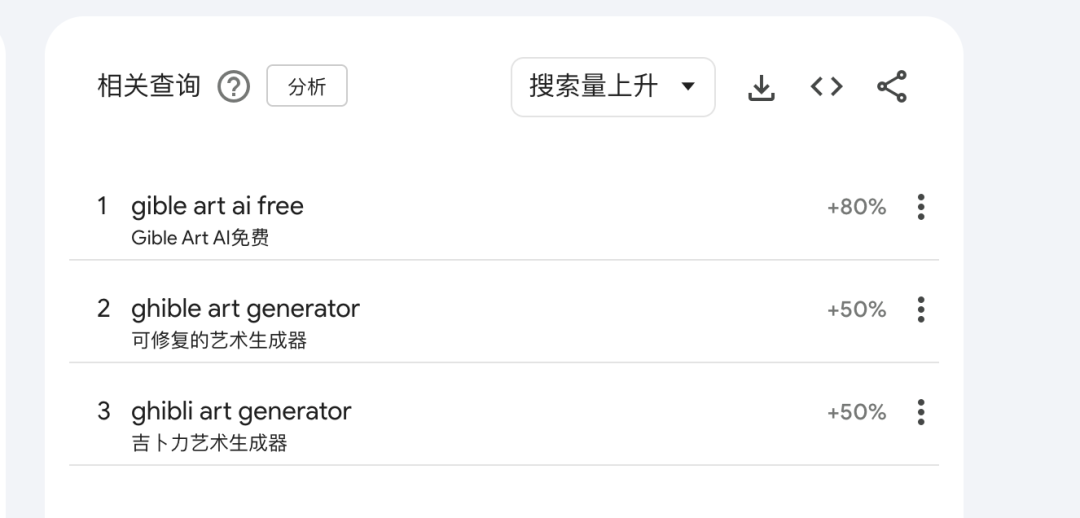Open query gible art ai free

point(217,206)
